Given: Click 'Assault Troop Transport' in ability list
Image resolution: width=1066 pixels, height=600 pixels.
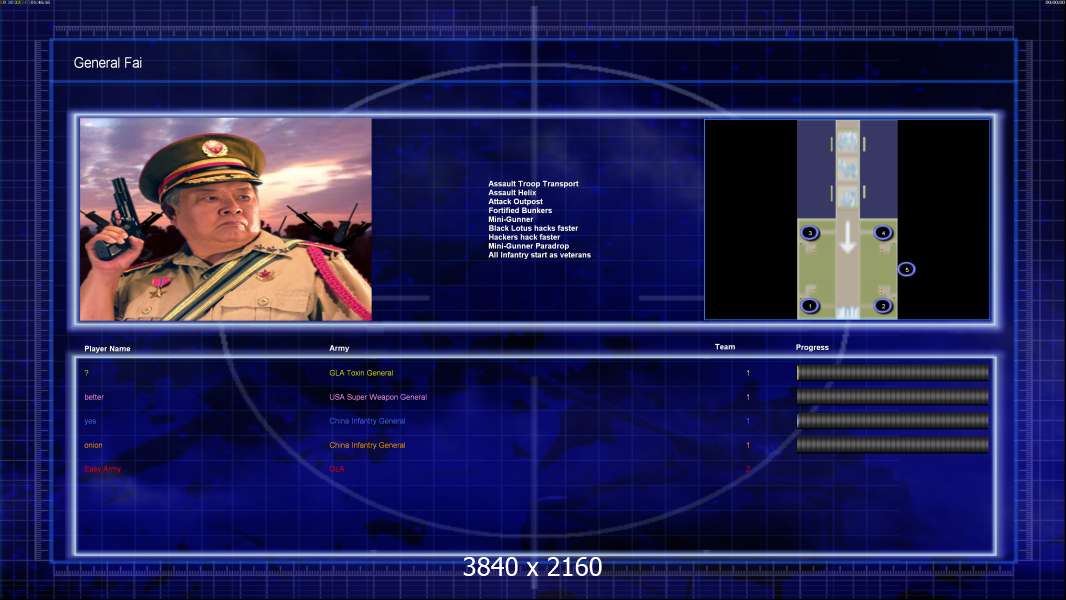Looking at the screenshot, I should click(x=533, y=183).
